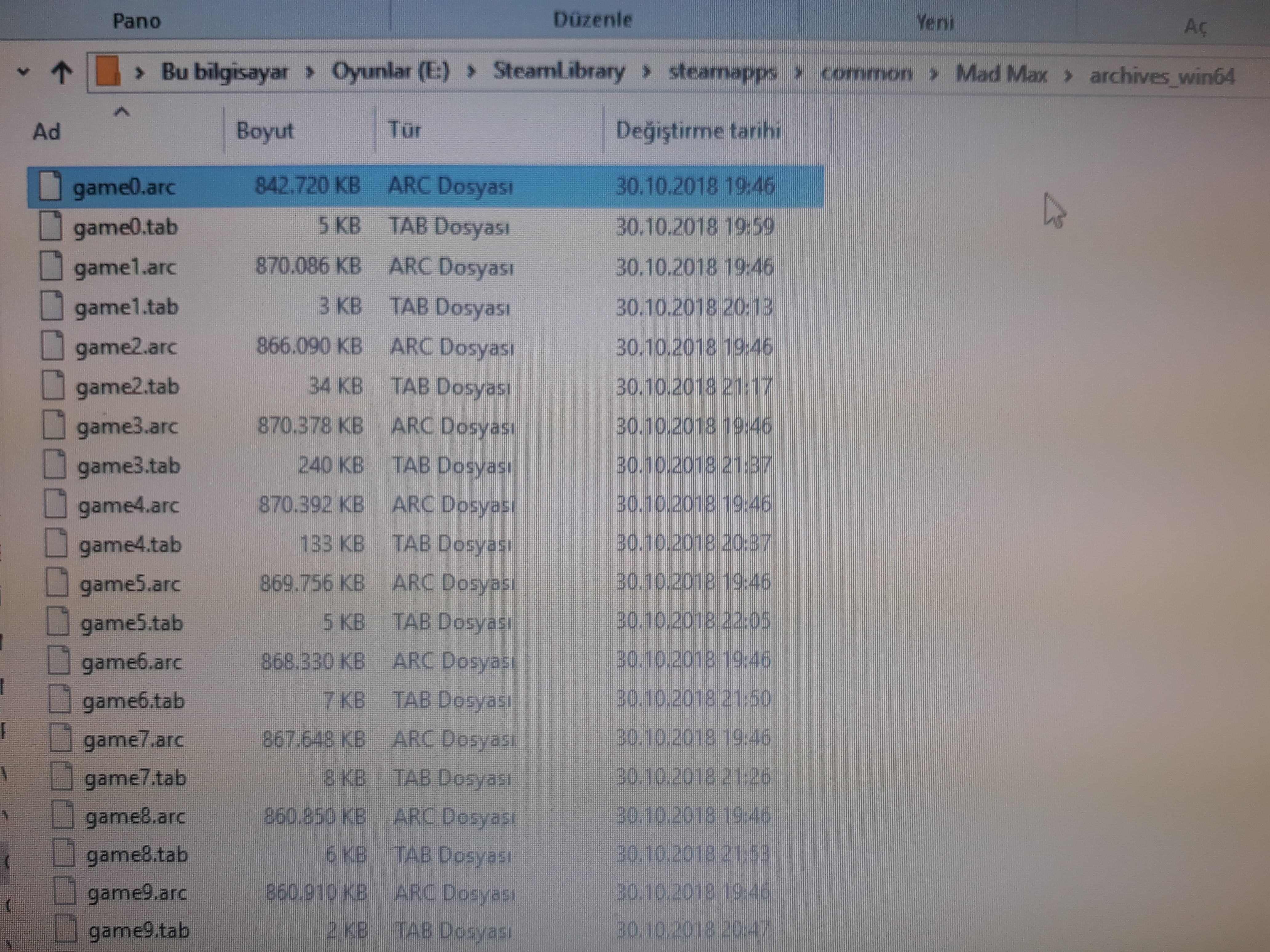Open the recent locations dropdown arrow
Image resolution: width=1270 pixels, height=952 pixels.
pos(23,72)
